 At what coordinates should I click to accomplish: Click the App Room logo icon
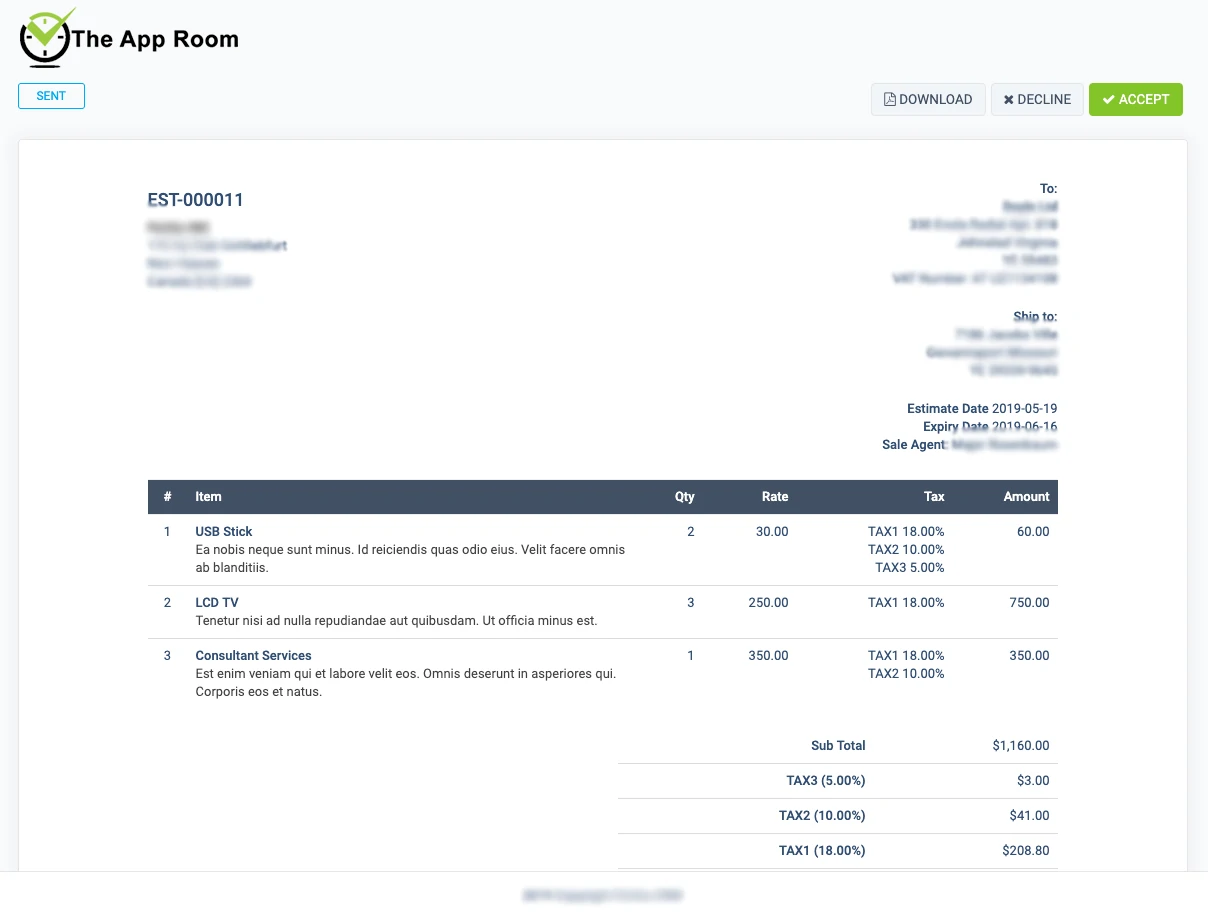point(47,38)
